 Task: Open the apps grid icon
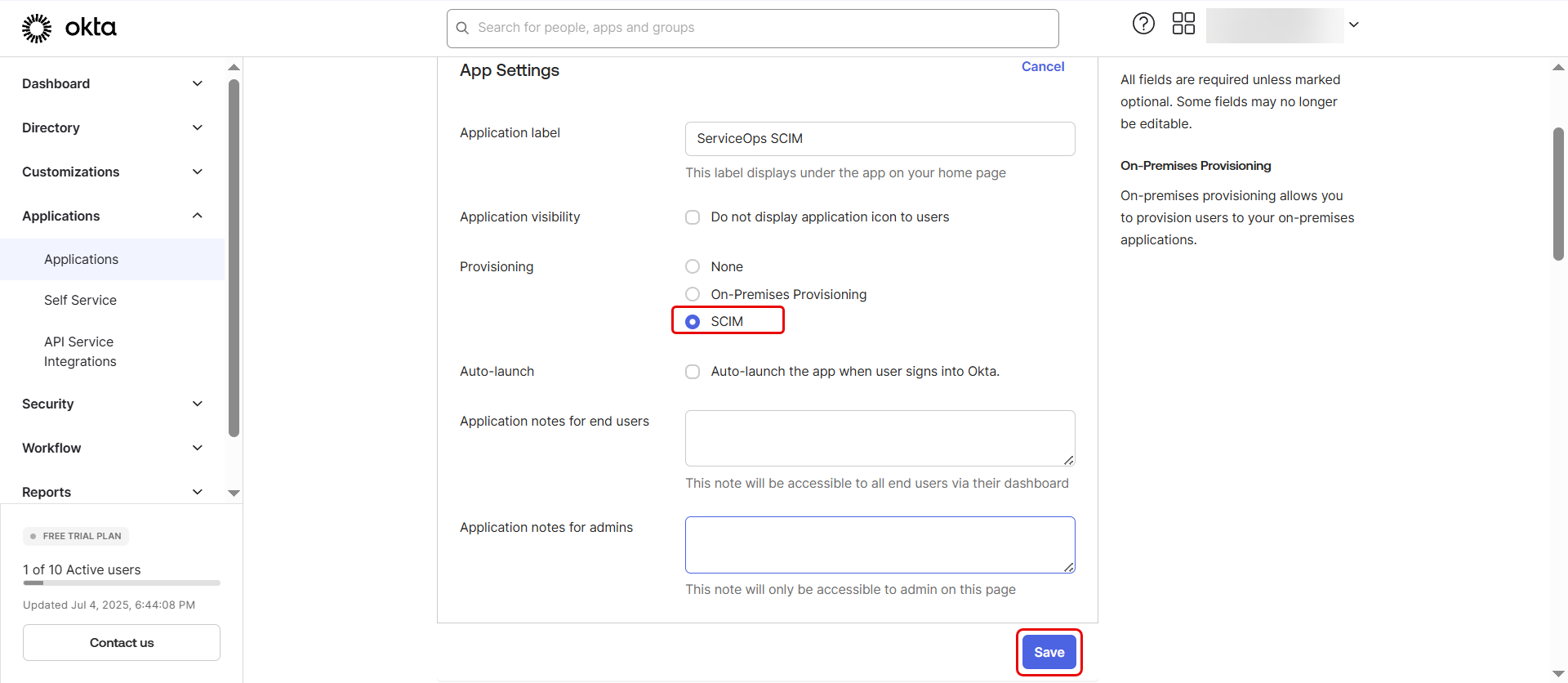point(1183,24)
